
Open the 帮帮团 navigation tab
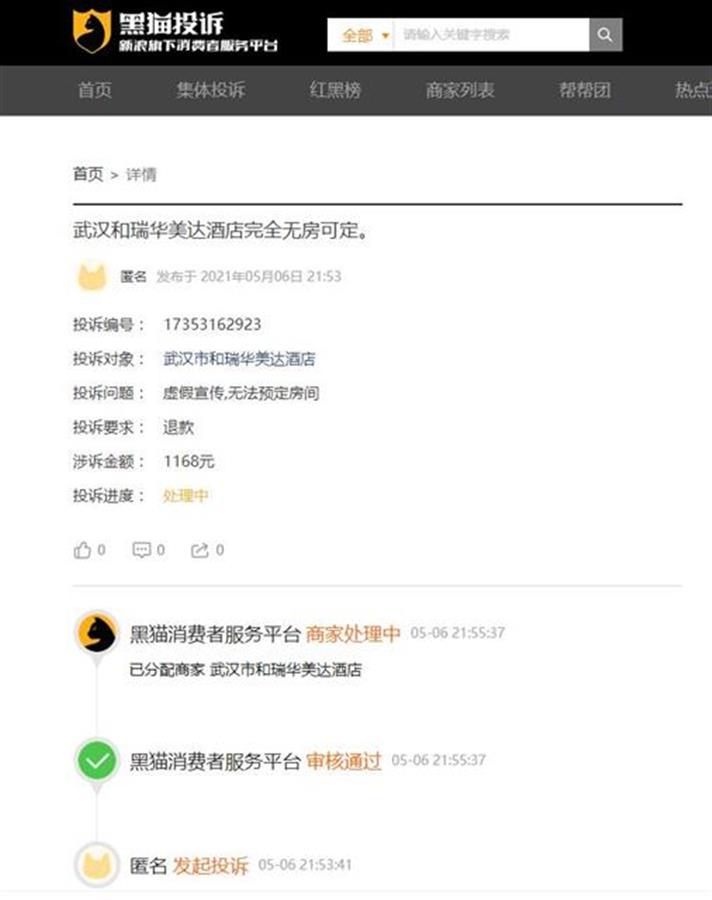click(x=585, y=90)
